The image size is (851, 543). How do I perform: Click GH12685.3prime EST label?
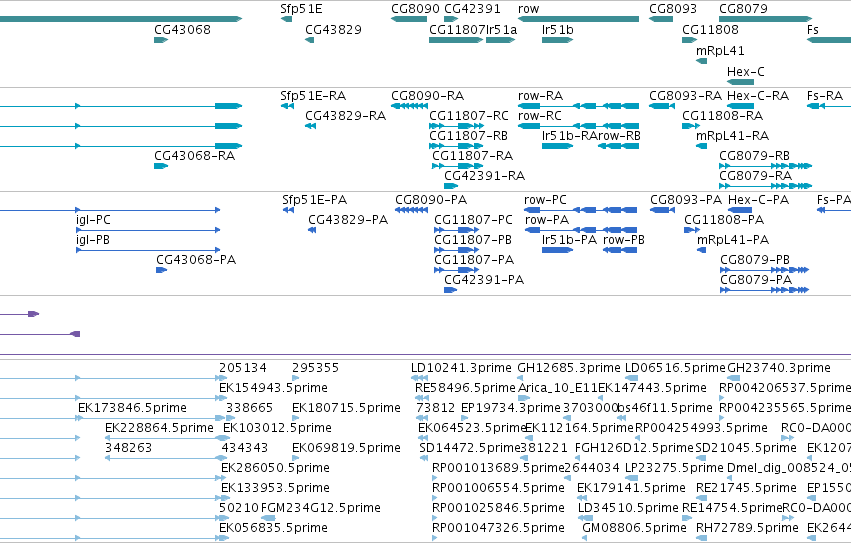tap(568, 368)
